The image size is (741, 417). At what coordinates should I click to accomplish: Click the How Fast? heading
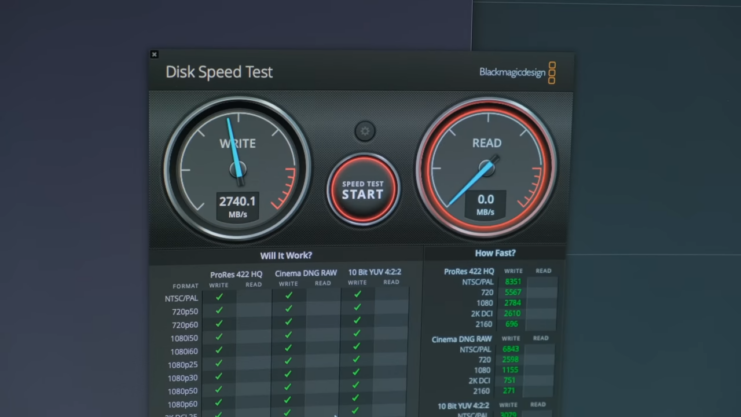pyautogui.click(x=495, y=253)
